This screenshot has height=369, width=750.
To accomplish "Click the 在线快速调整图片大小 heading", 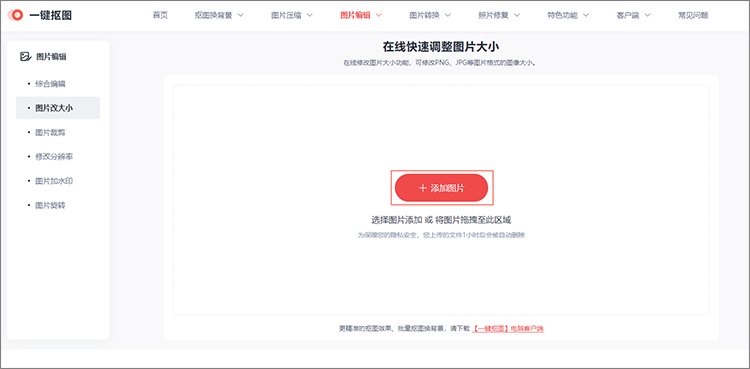I will point(441,46).
